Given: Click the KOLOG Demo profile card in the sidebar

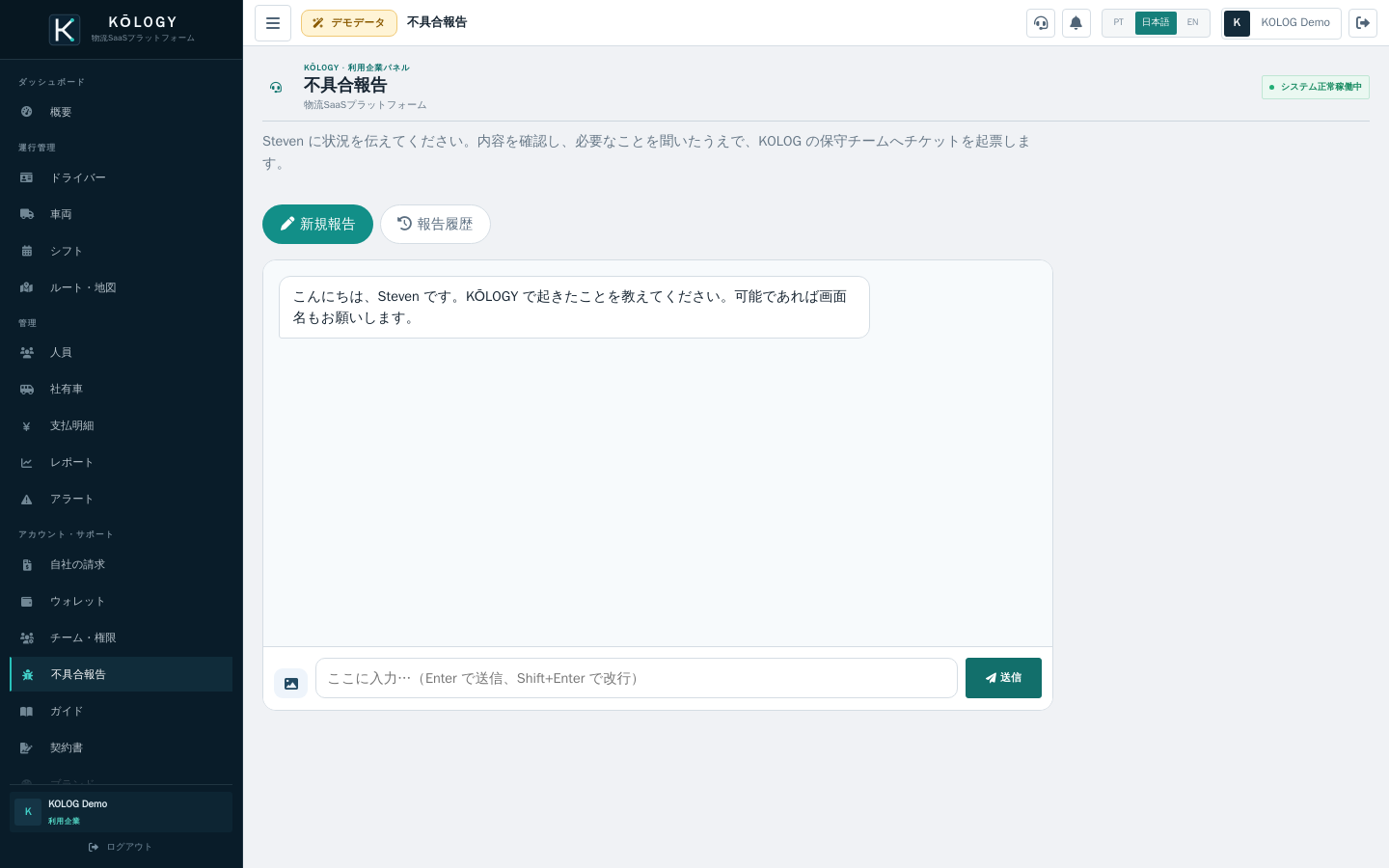Looking at the screenshot, I should pos(121,812).
